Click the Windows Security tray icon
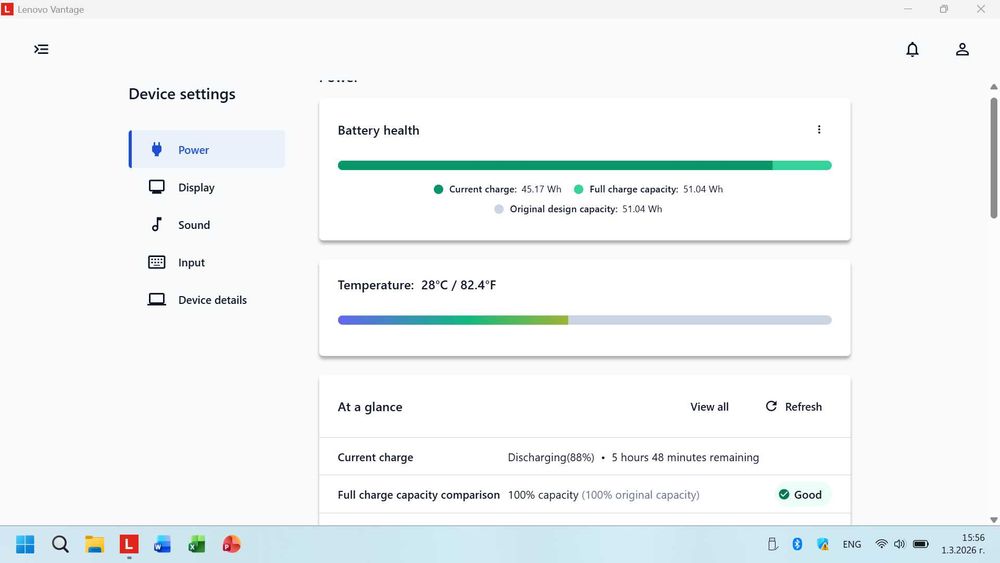Image resolution: width=1000 pixels, height=563 pixels. coord(823,544)
